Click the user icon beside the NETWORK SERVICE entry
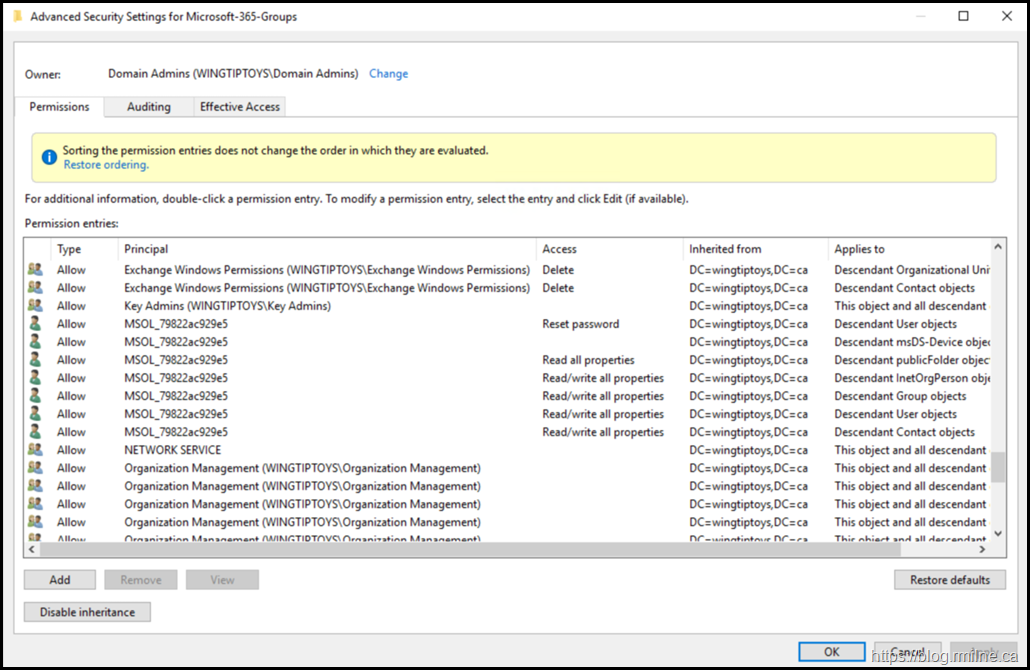The width and height of the screenshot is (1030, 670). pos(36,450)
